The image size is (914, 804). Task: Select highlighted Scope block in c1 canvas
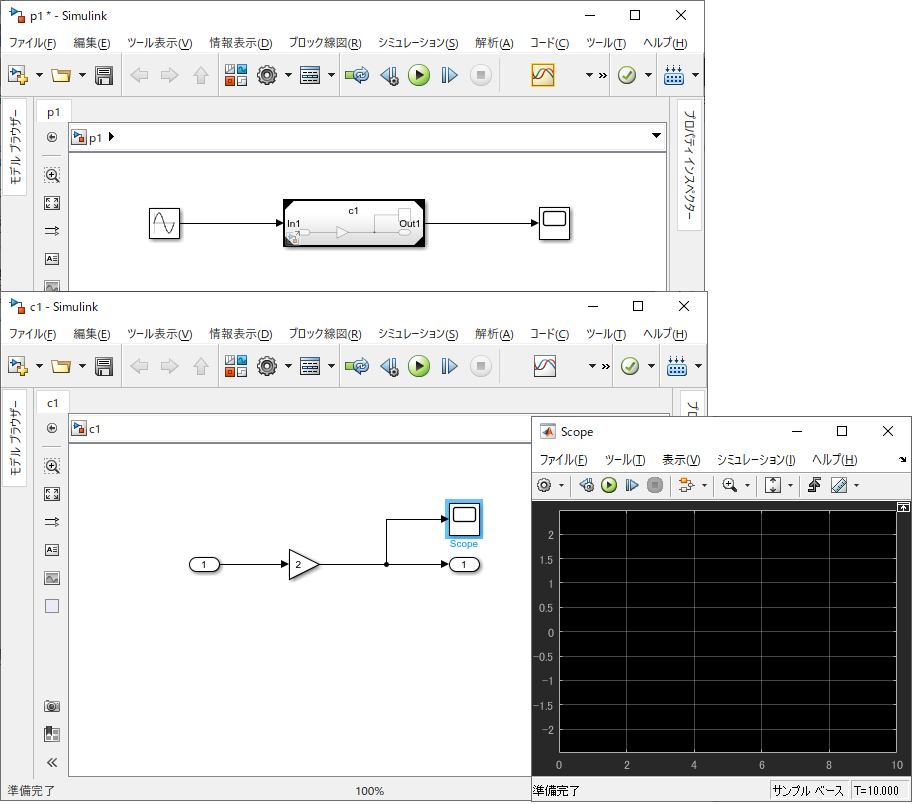point(464,519)
